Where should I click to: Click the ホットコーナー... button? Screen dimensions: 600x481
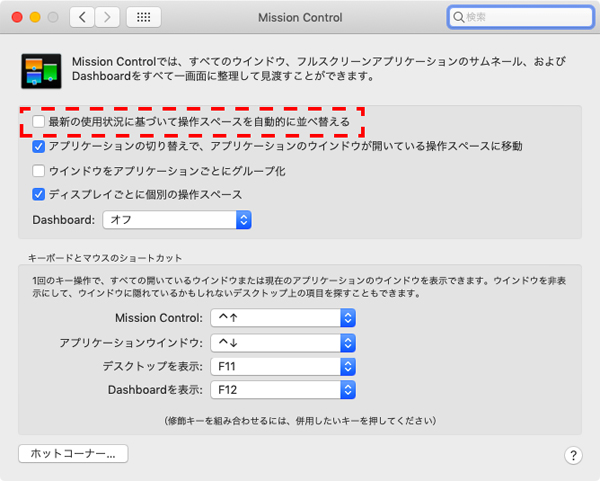pyautogui.click(x=73, y=454)
